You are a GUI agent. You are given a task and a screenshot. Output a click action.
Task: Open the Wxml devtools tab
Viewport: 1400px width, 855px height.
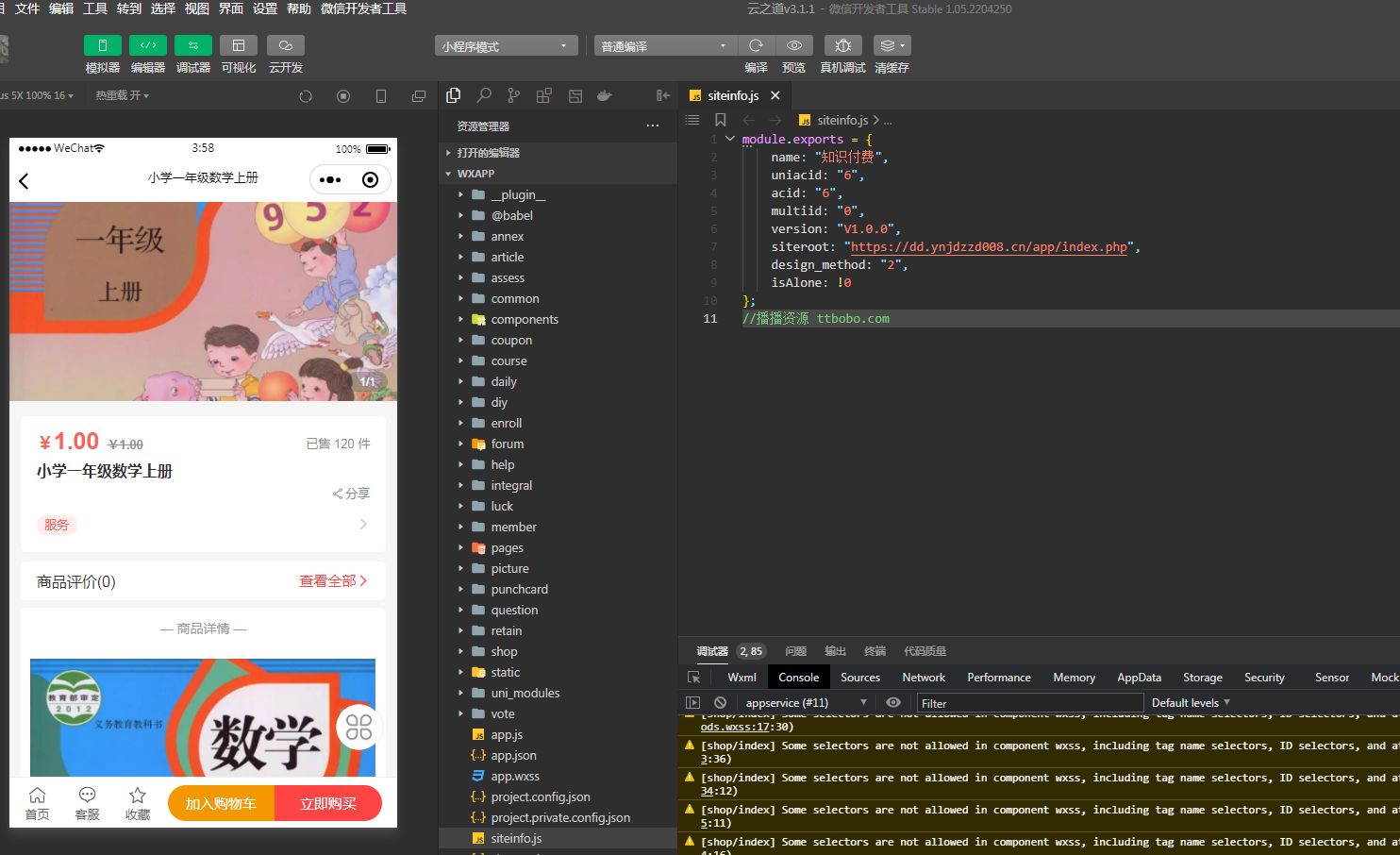742,678
